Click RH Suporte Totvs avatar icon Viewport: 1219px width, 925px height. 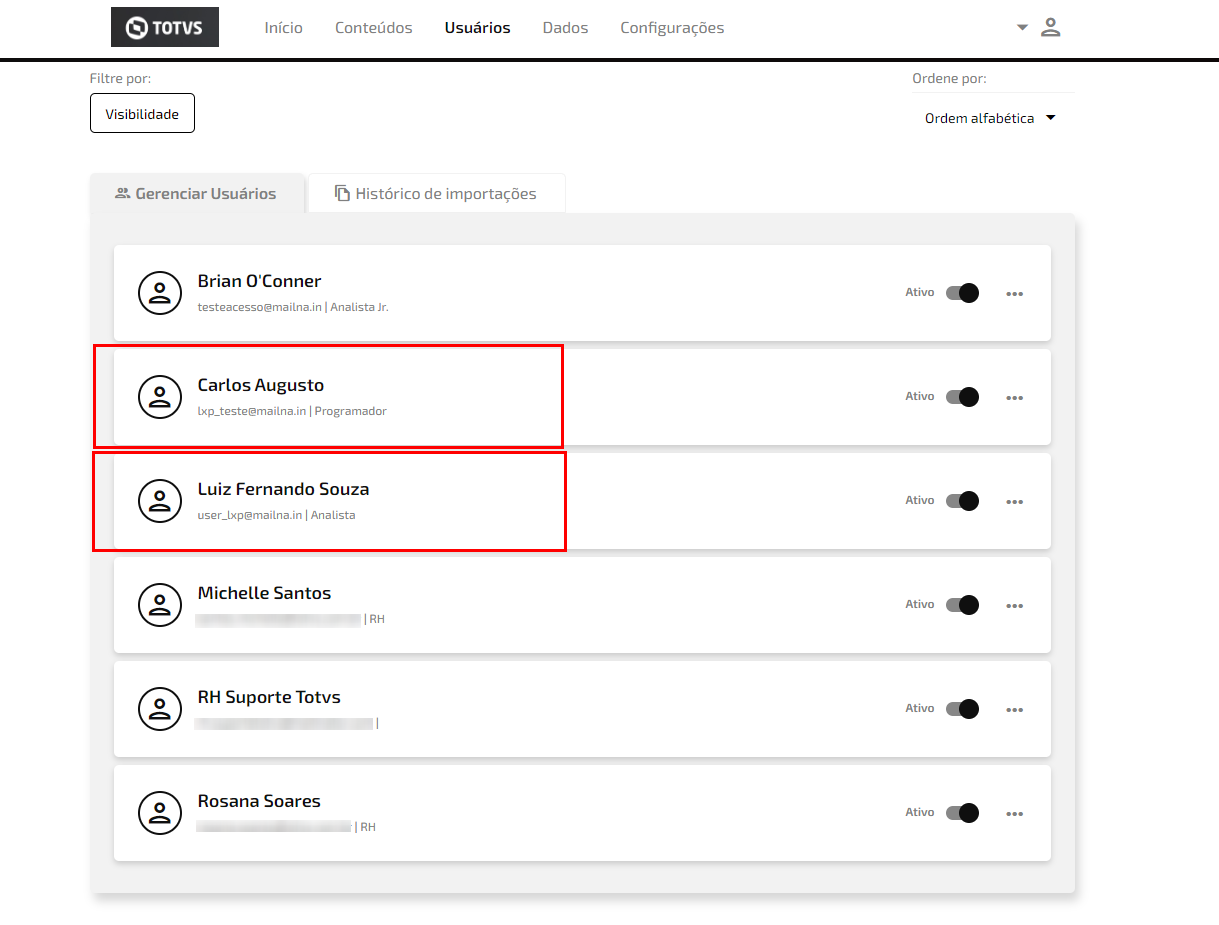[x=159, y=709]
